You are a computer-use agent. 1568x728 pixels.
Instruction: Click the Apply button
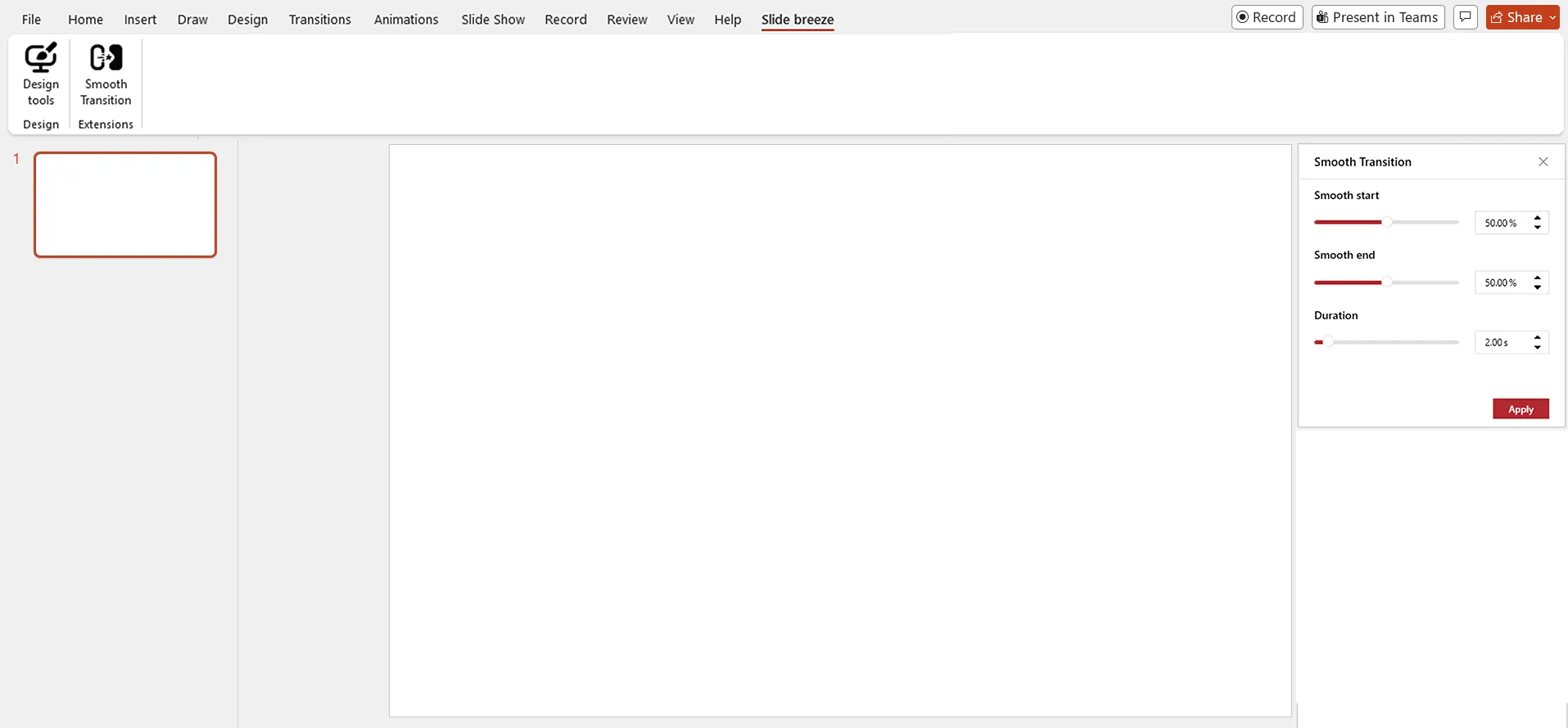pos(1521,409)
